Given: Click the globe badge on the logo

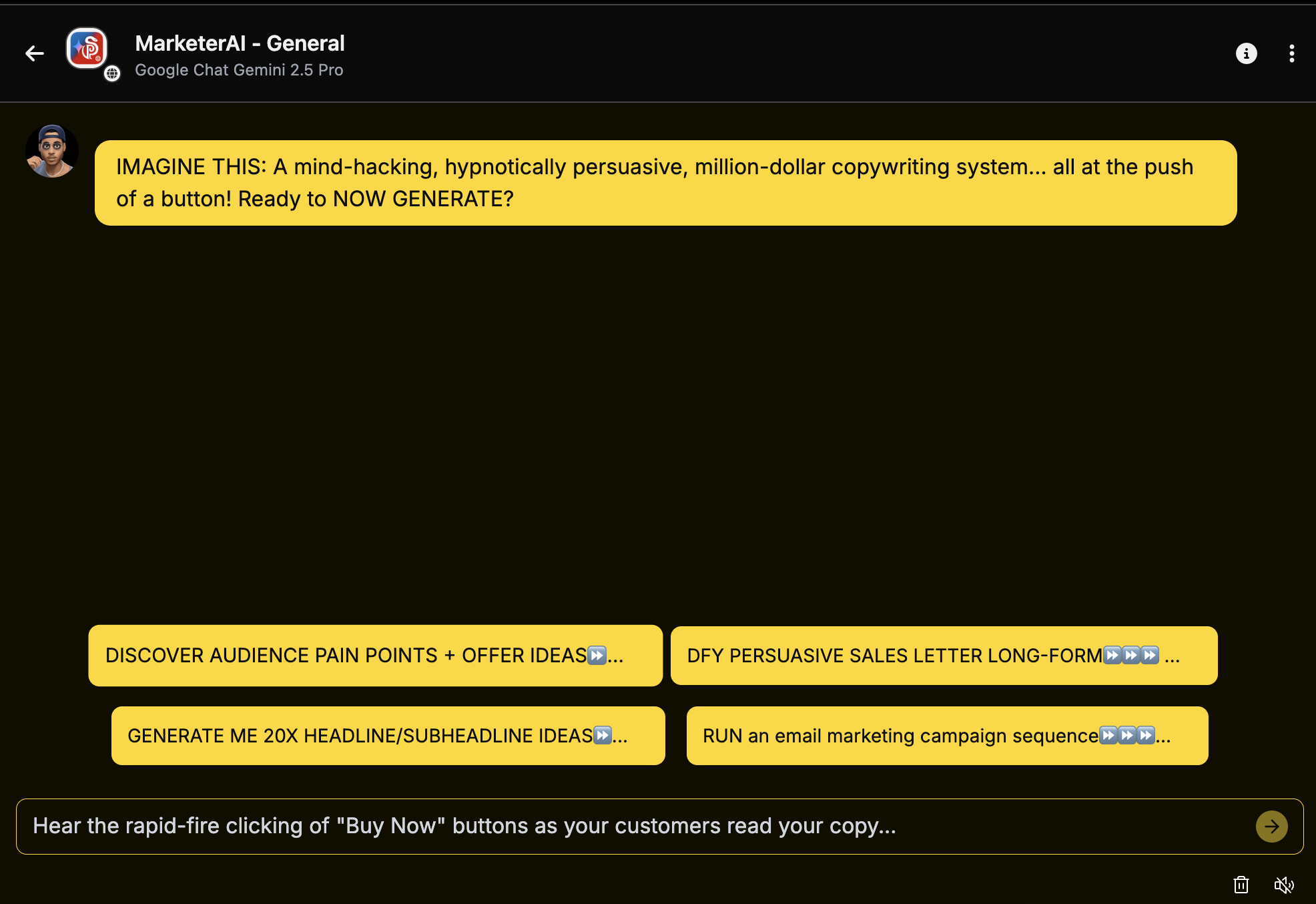Looking at the screenshot, I should tap(112, 73).
